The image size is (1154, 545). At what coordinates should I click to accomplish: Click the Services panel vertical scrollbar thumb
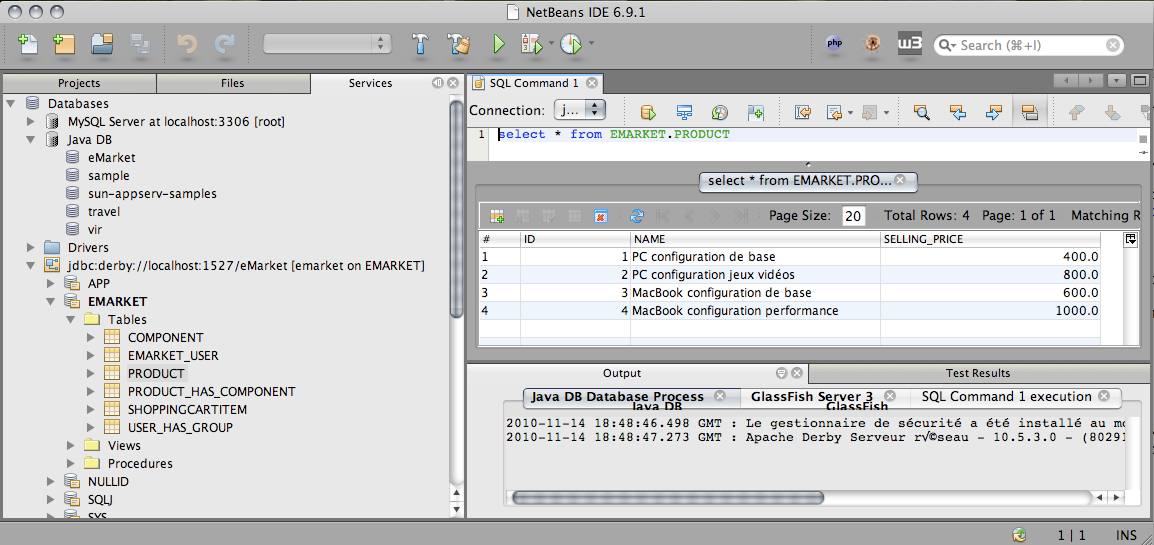(457, 207)
